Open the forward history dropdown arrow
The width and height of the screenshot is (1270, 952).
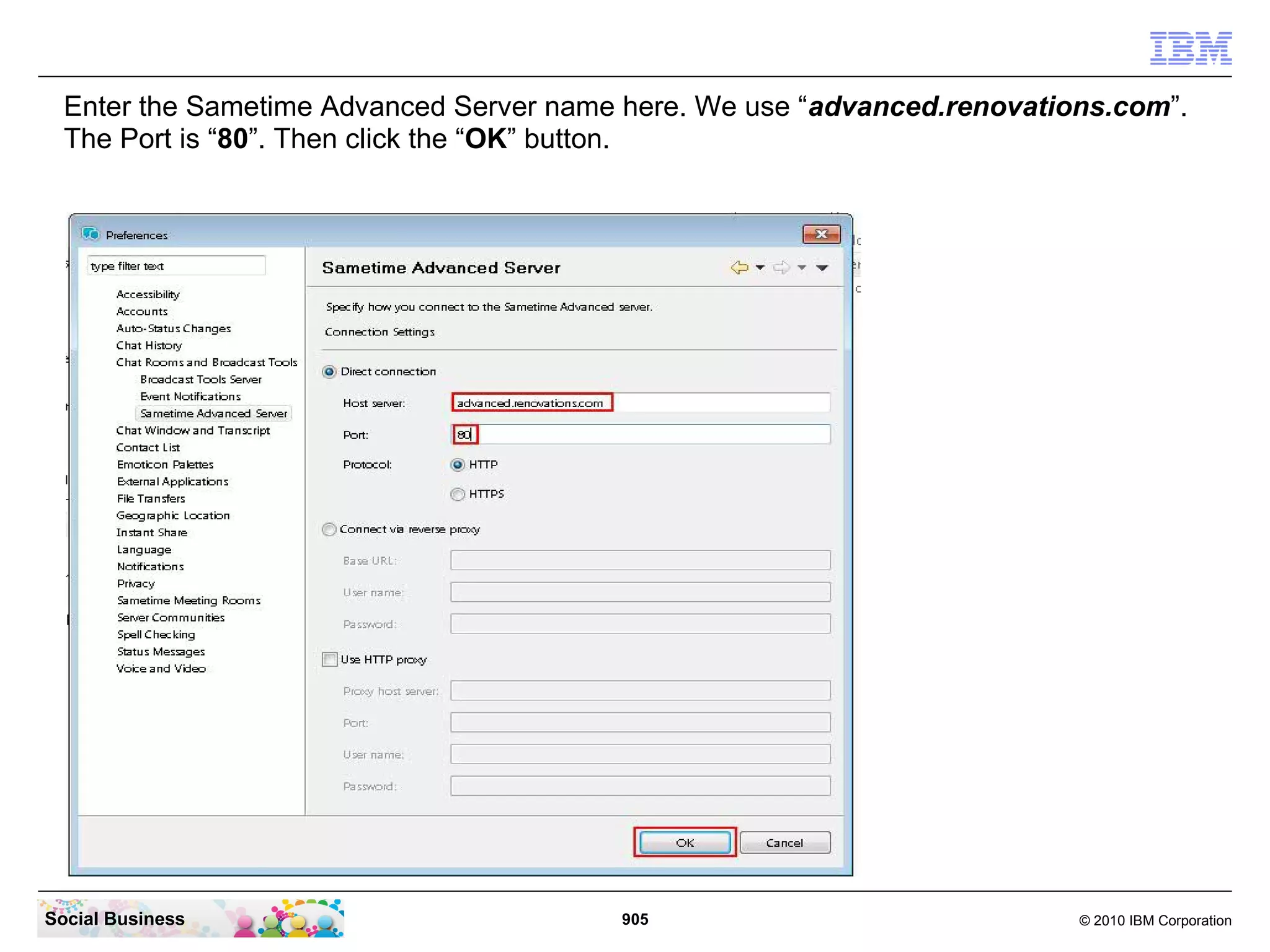802,268
